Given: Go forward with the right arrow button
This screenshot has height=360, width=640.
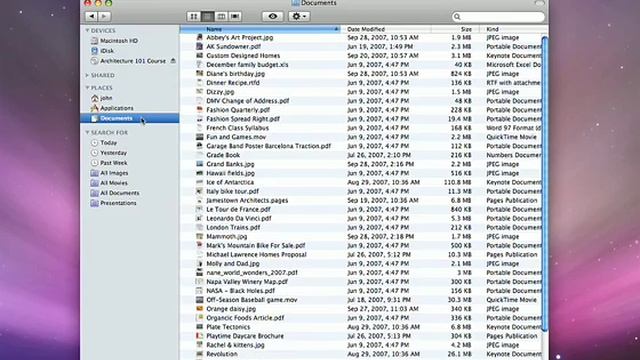Looking at the screenshot, I should [x=104, y=16].
